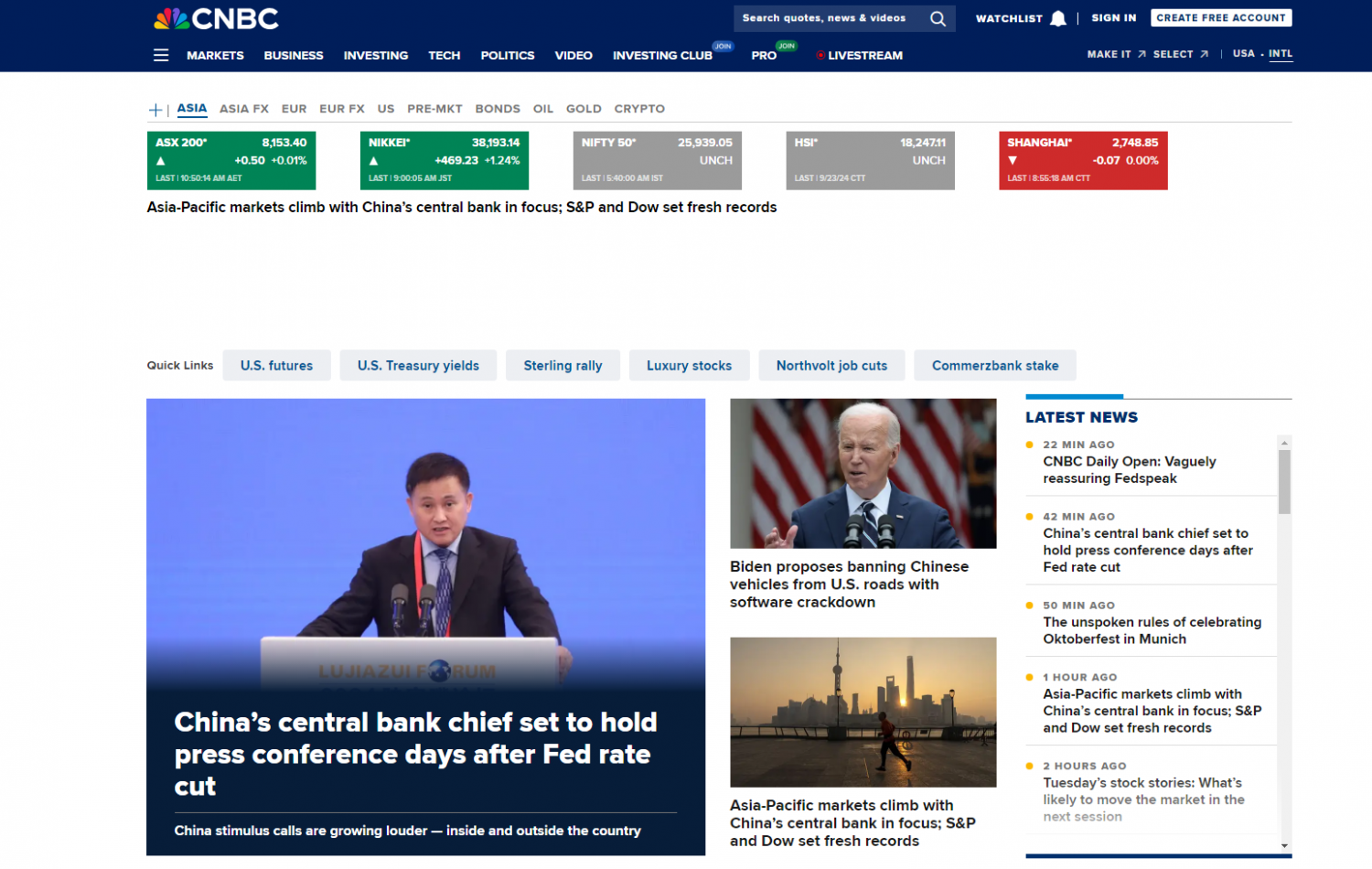Click the LATEST NEWS heading
1372x869 pixels.
pos(1082,417)
